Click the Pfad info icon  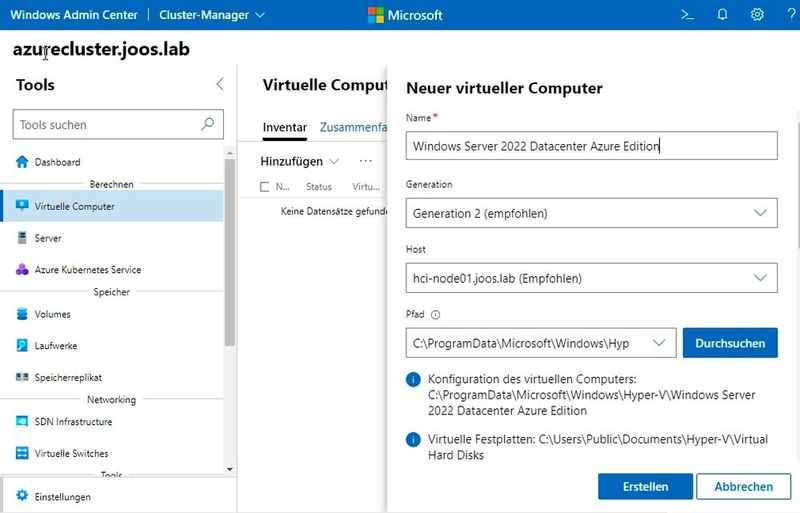(435, 314)
